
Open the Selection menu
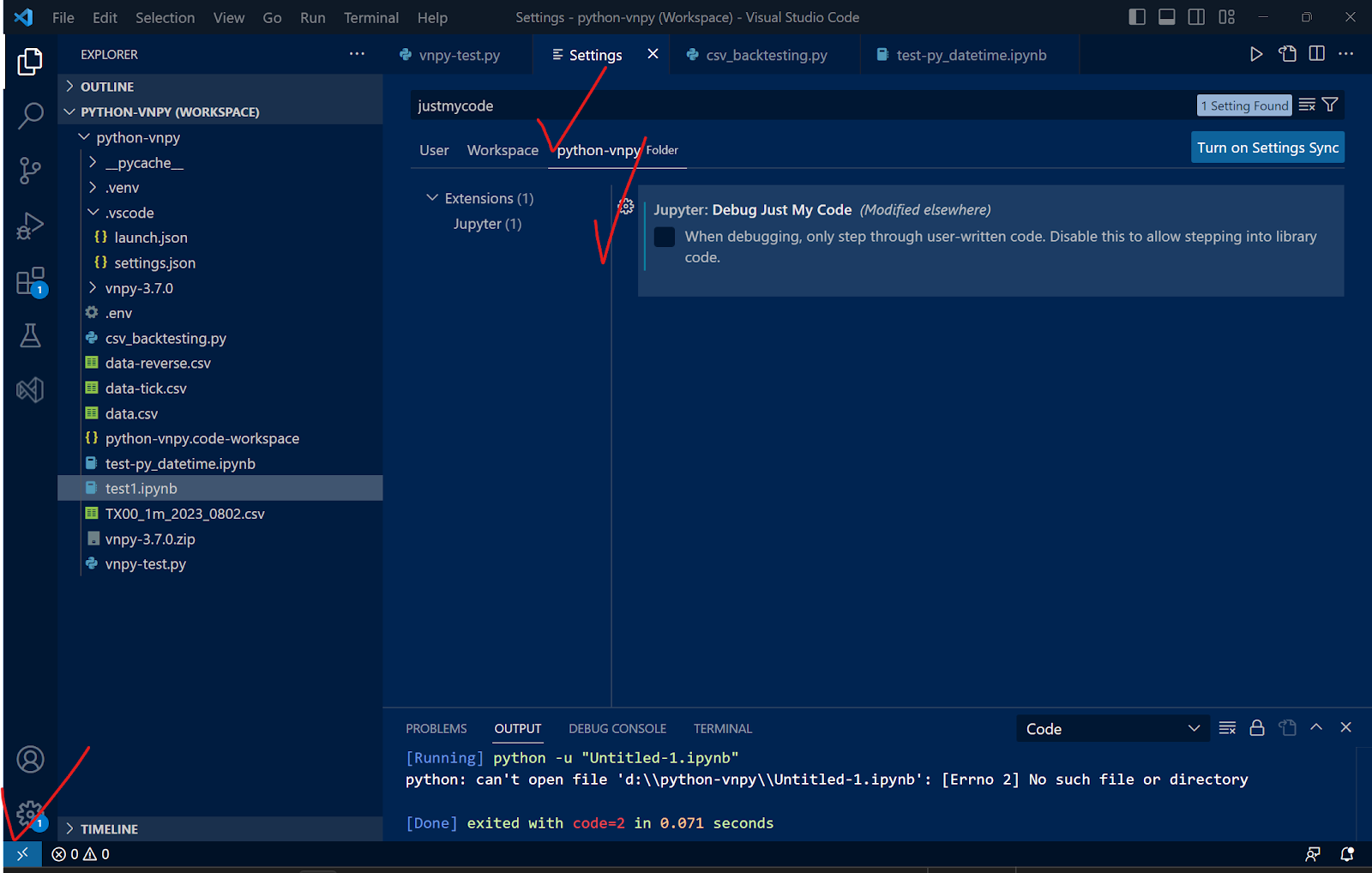click(x=165, y=17)
